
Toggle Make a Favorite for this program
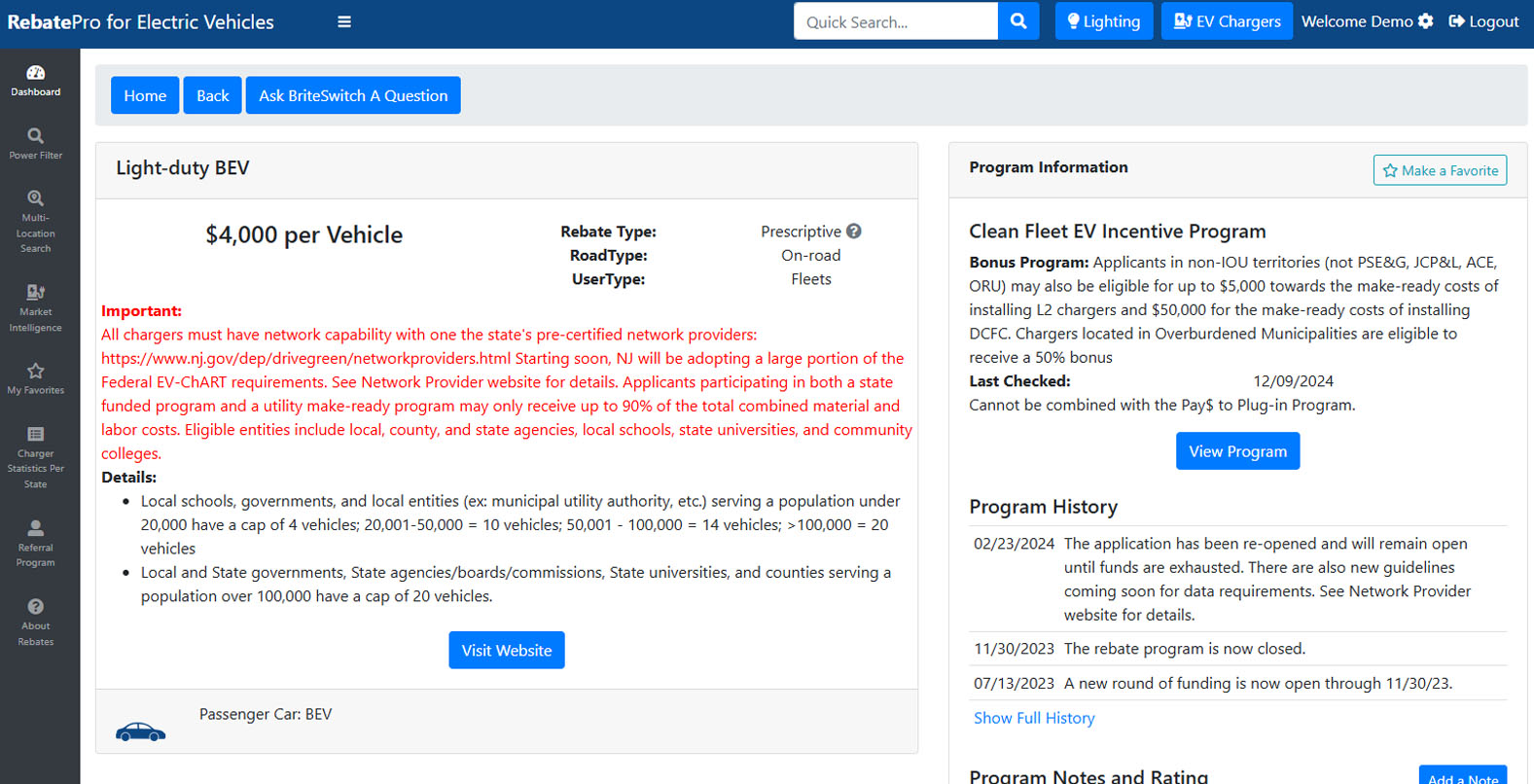1440,170
